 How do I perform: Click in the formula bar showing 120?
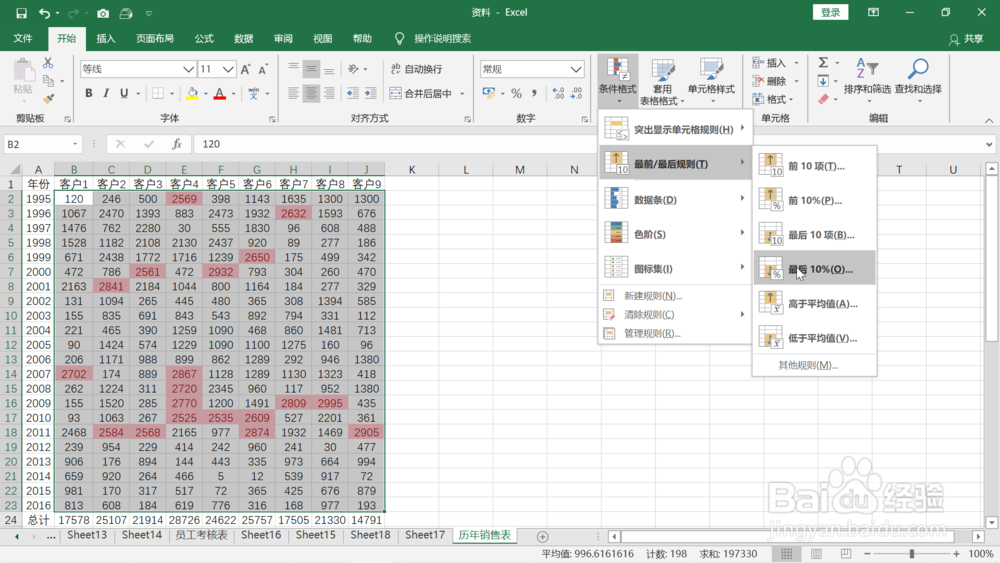pyautogui.click(x=587, y=144)
